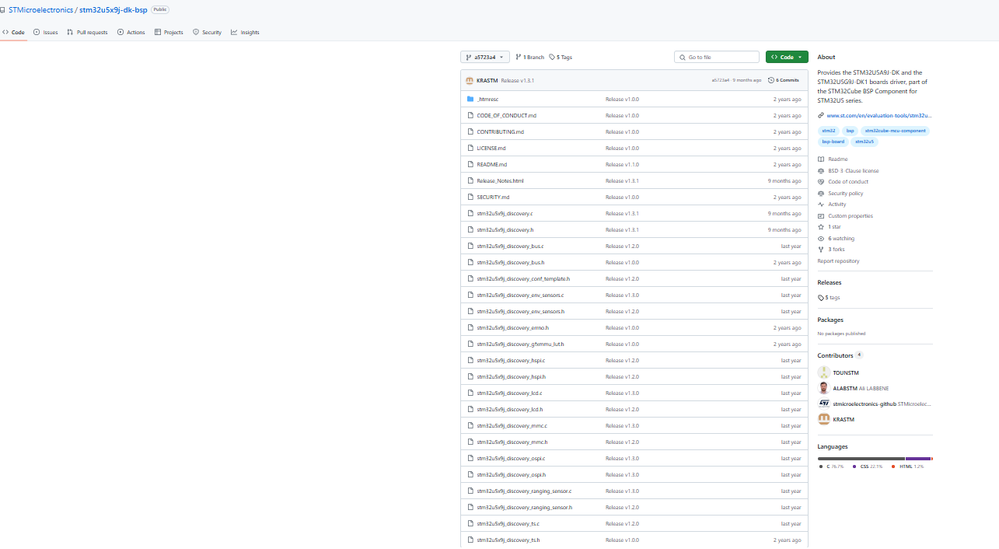Click the Contributors heading link
The image size is (999, 549).
pyautogui.click(x=835, y=355)
